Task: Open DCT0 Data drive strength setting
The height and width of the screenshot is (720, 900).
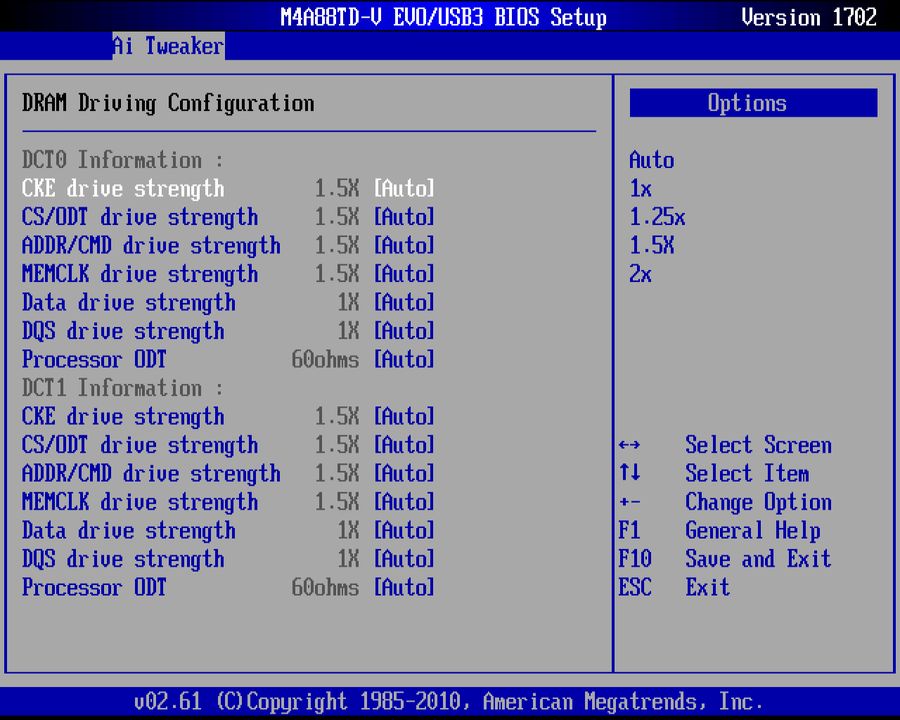Action: tap(128, 303)
